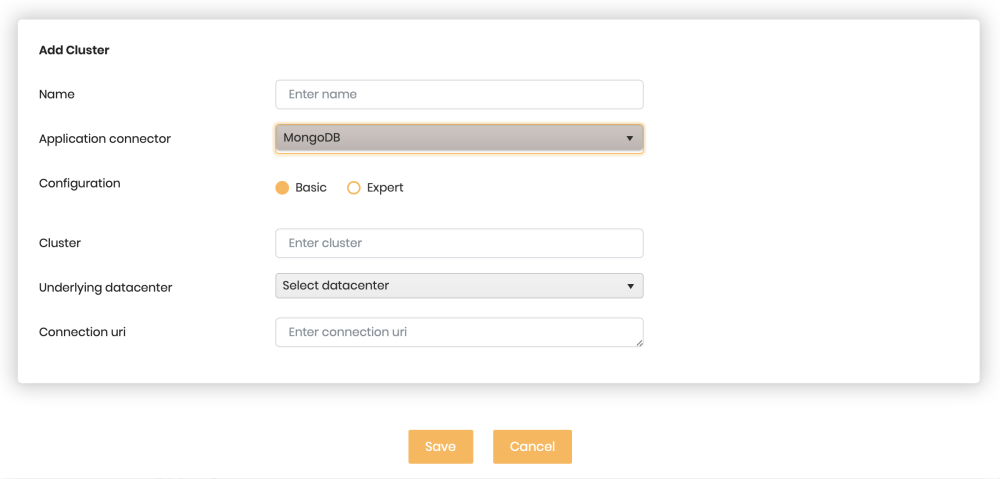Click the connection uri textarea resize handle
The width and height of the screenshot is (1000, 479).
[x=639, y=343]
